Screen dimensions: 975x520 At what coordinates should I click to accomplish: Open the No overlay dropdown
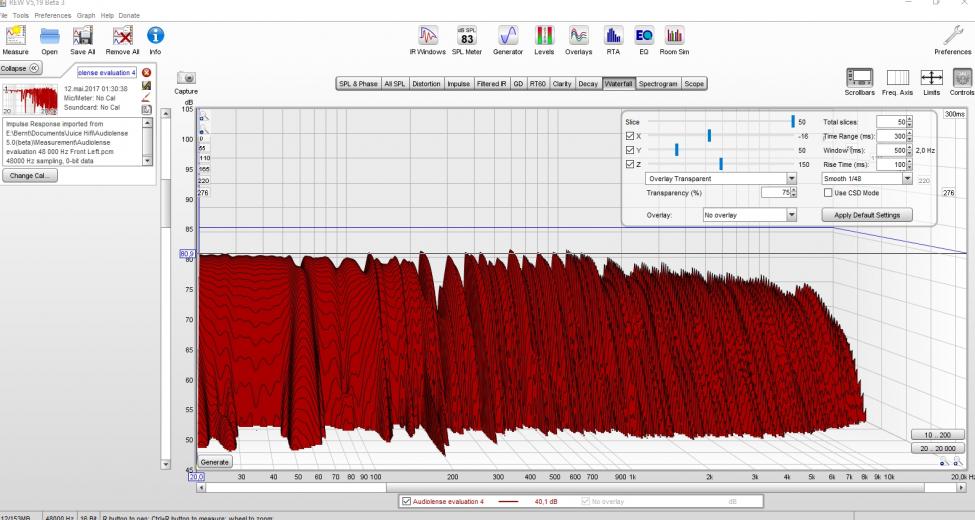[x=791, y=215]
